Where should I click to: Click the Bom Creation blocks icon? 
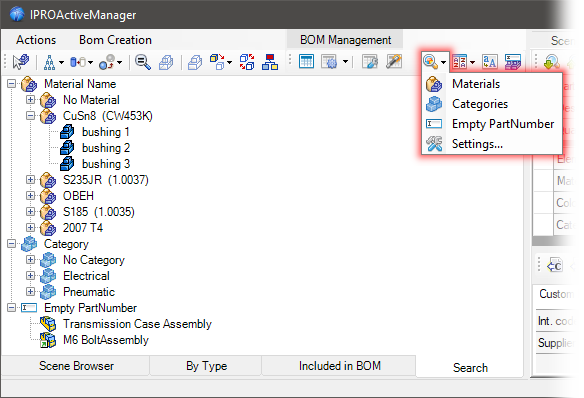(195, 62)
